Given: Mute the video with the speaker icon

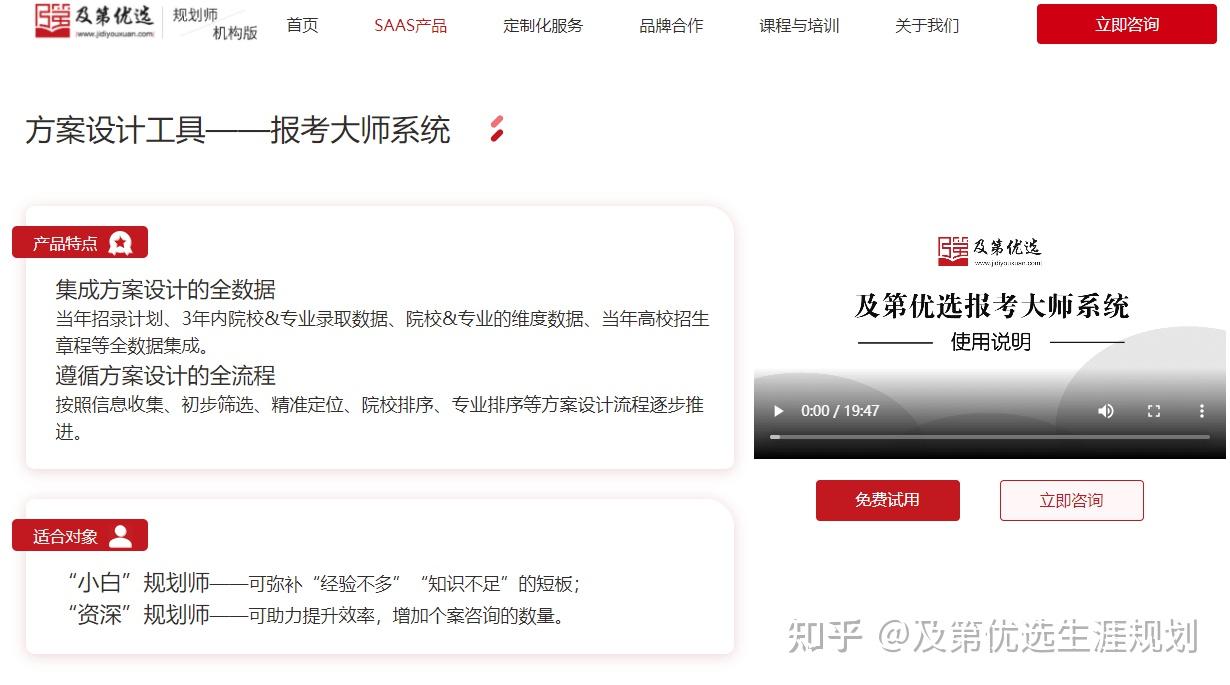Looking at the screenshot, I should point(1106,411).
